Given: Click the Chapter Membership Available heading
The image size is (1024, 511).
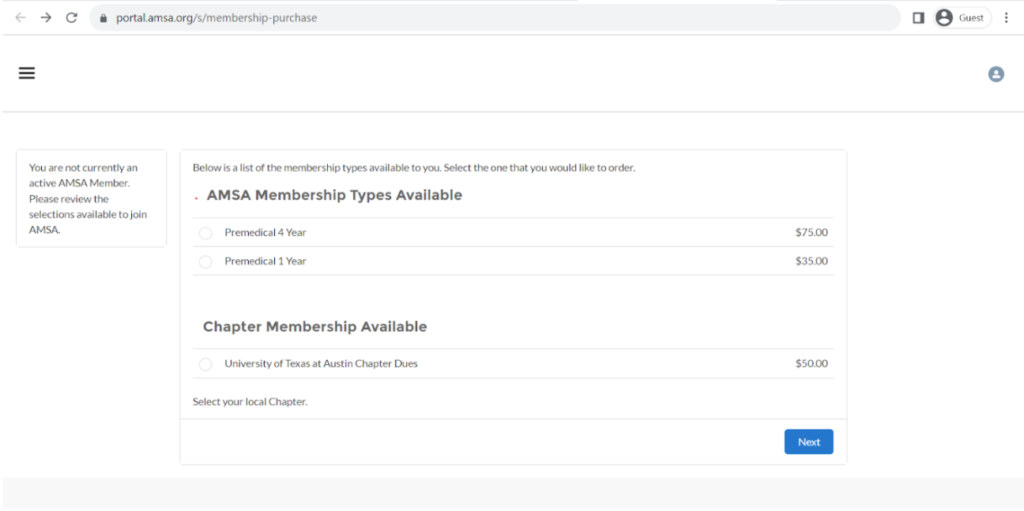Looking at the screenshot, I should pyautogui.click(x=315, y=326).
